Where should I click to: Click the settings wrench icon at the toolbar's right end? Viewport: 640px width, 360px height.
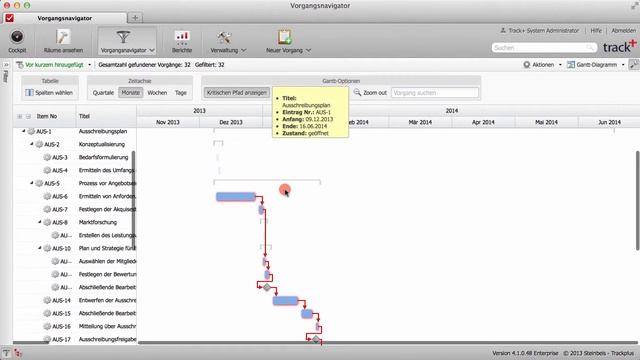[633, 64]
